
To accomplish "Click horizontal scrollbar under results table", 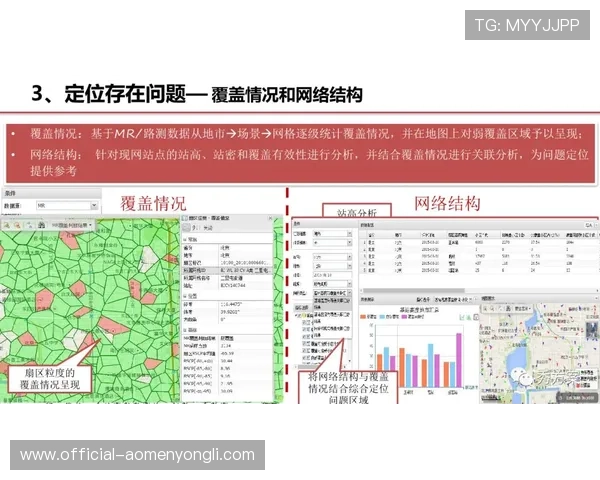I will click(x=414, y=291).
